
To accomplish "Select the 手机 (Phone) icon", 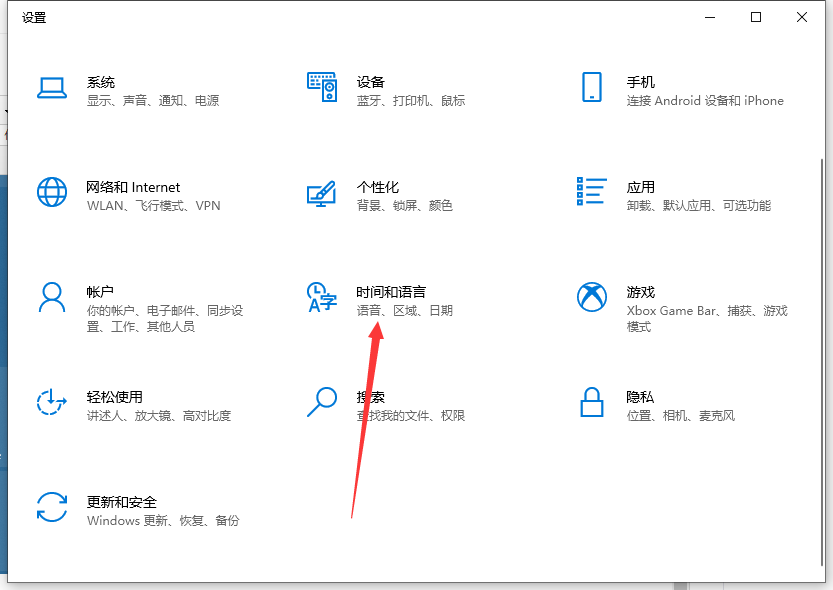I will click(591, 87).
